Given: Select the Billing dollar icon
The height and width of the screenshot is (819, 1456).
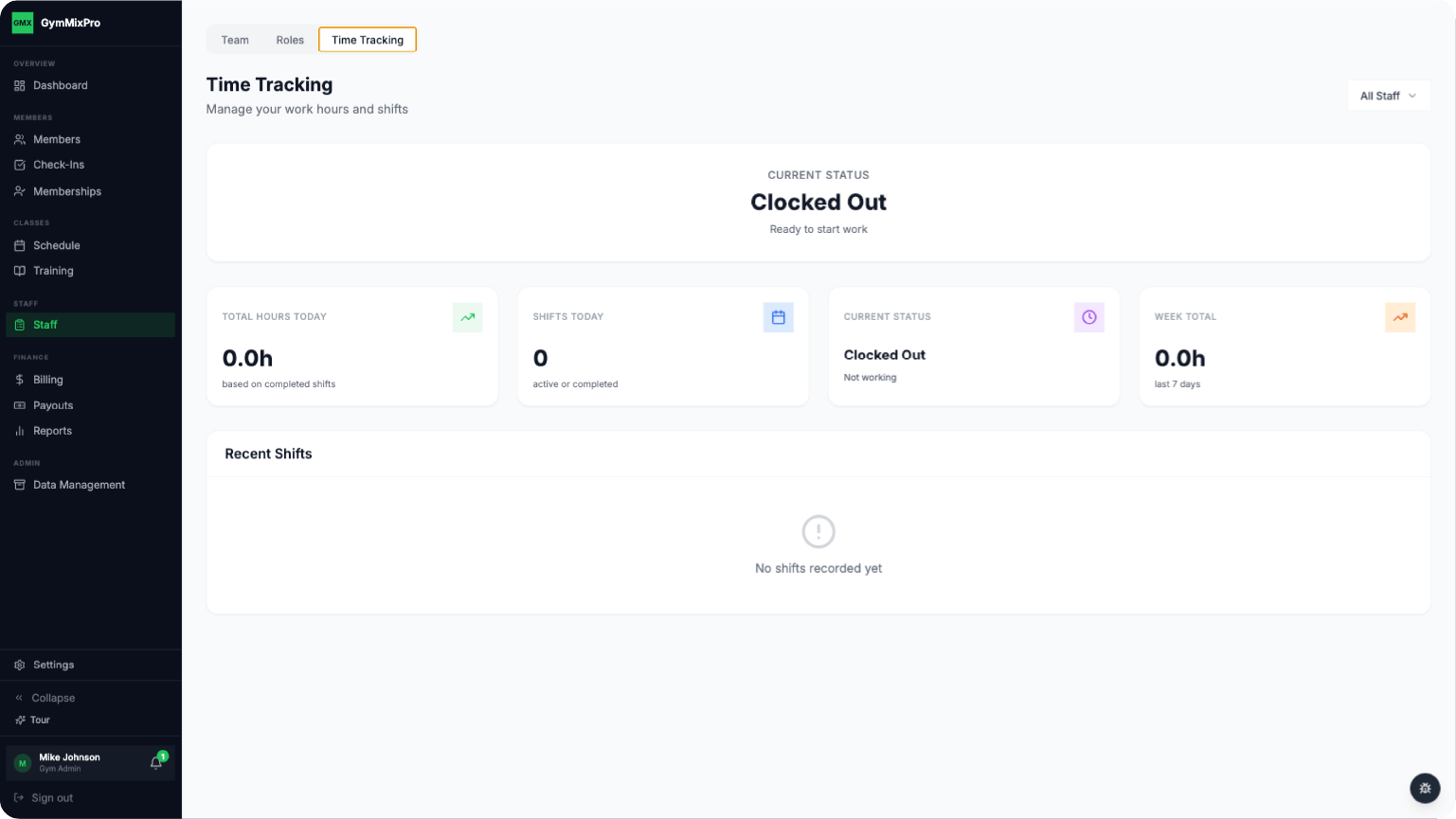Looking at the screenshot, I should click(20, 380).
